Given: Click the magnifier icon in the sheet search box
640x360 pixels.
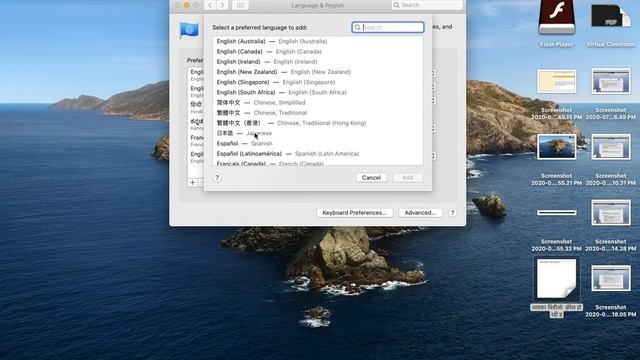Looking at the screenshot, I should [x=358, y=27].
